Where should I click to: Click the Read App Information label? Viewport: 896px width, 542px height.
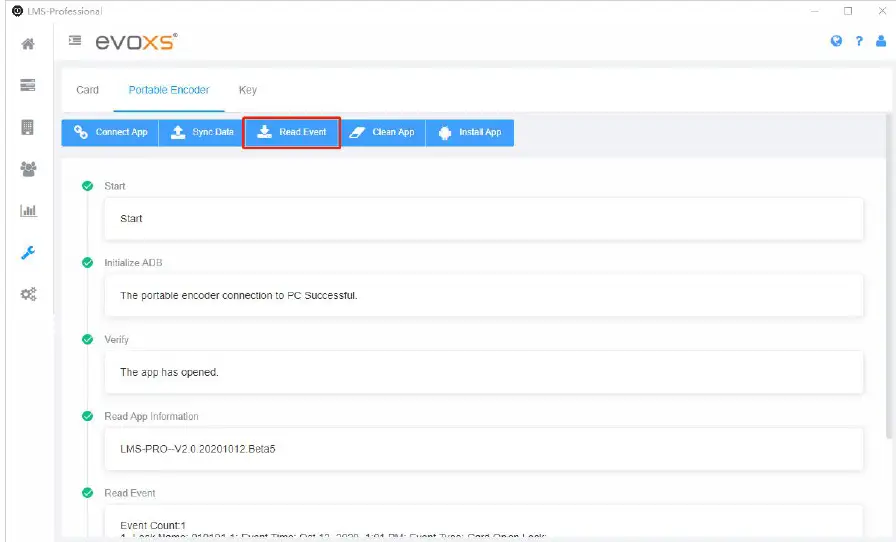[x=151, y=416]
